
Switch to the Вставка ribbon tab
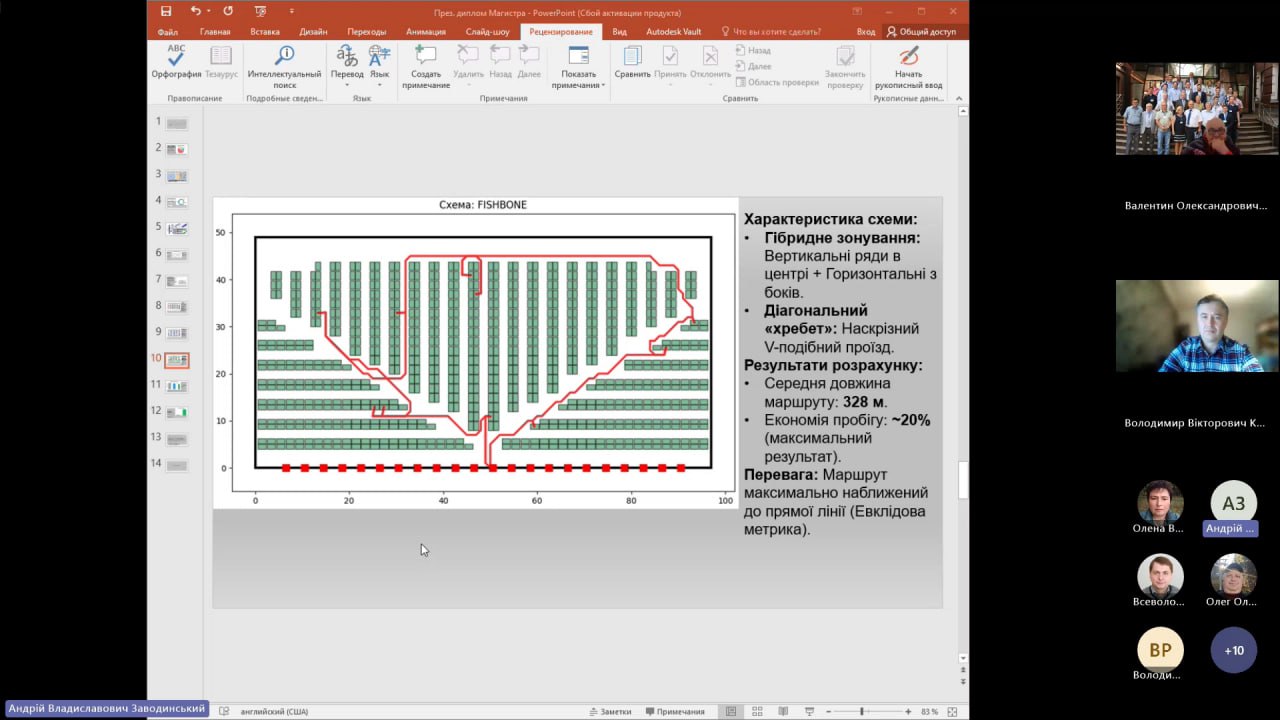(265, 32)
